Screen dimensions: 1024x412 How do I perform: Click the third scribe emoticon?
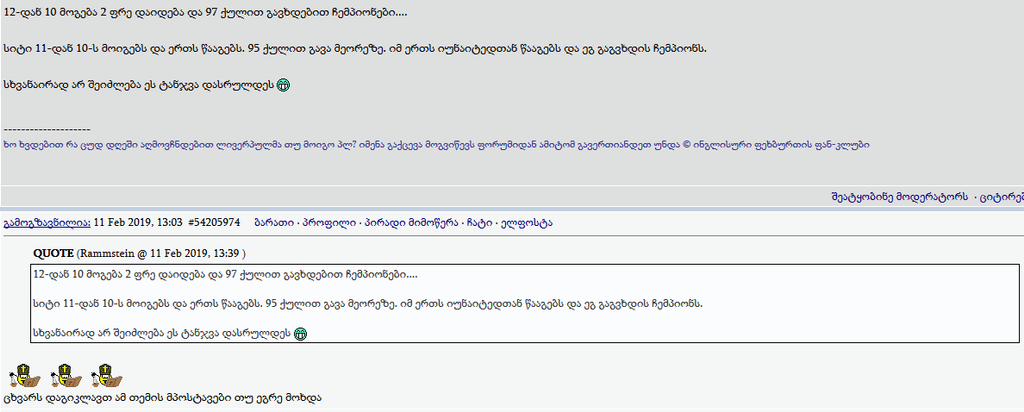(x=107, y=375)
